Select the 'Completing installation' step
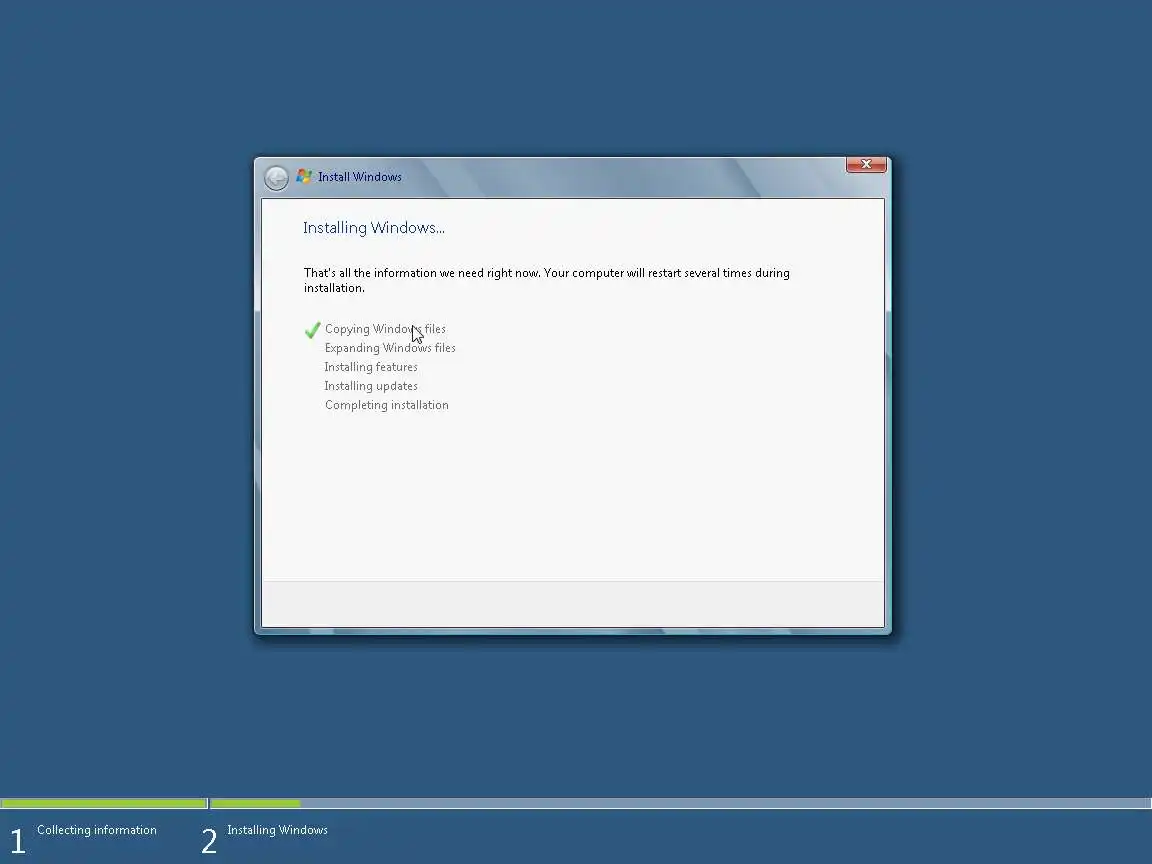Image resolution: width=1152 pixels, height=864 pixels. (386, 406)
